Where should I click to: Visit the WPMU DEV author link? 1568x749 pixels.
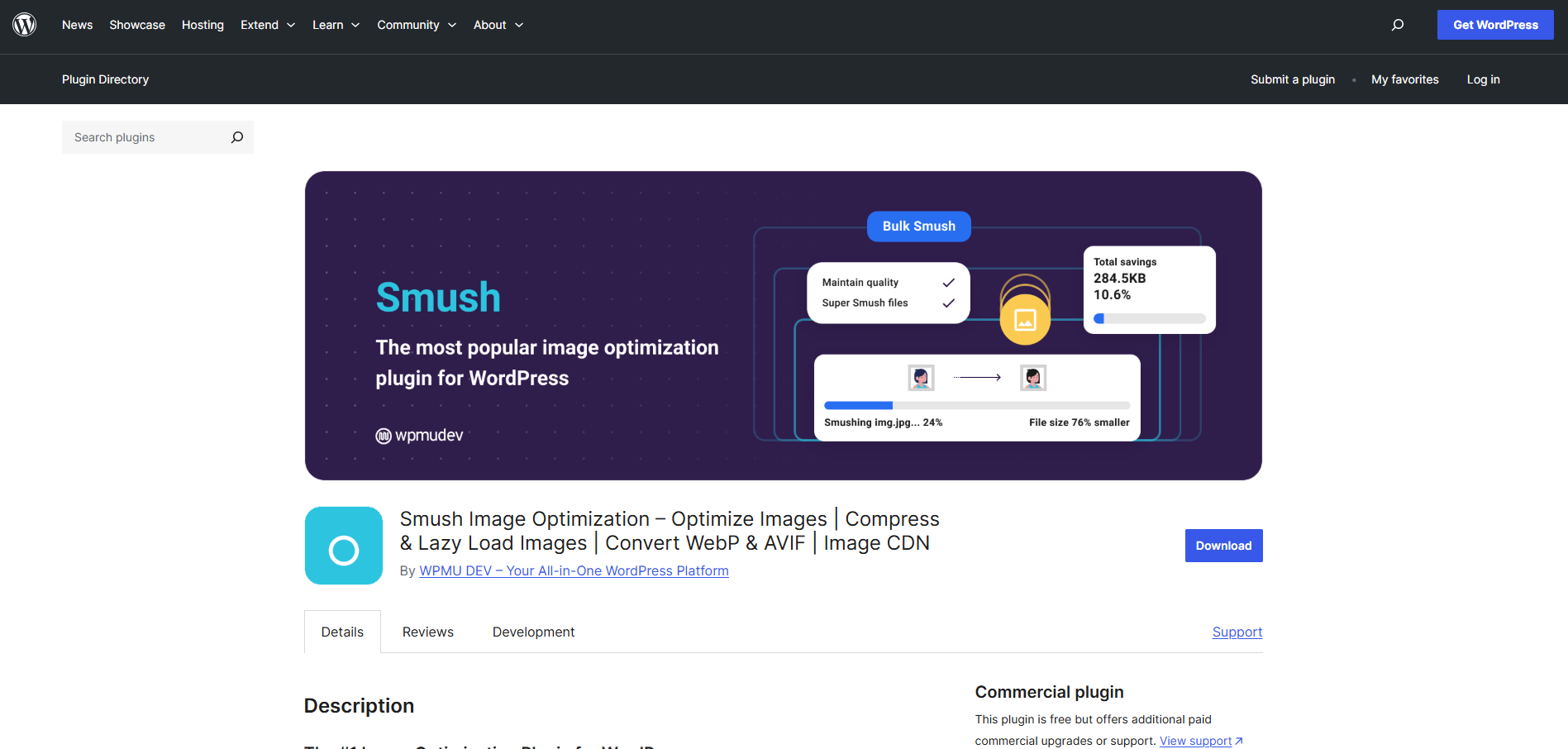[x=574, y=570]
